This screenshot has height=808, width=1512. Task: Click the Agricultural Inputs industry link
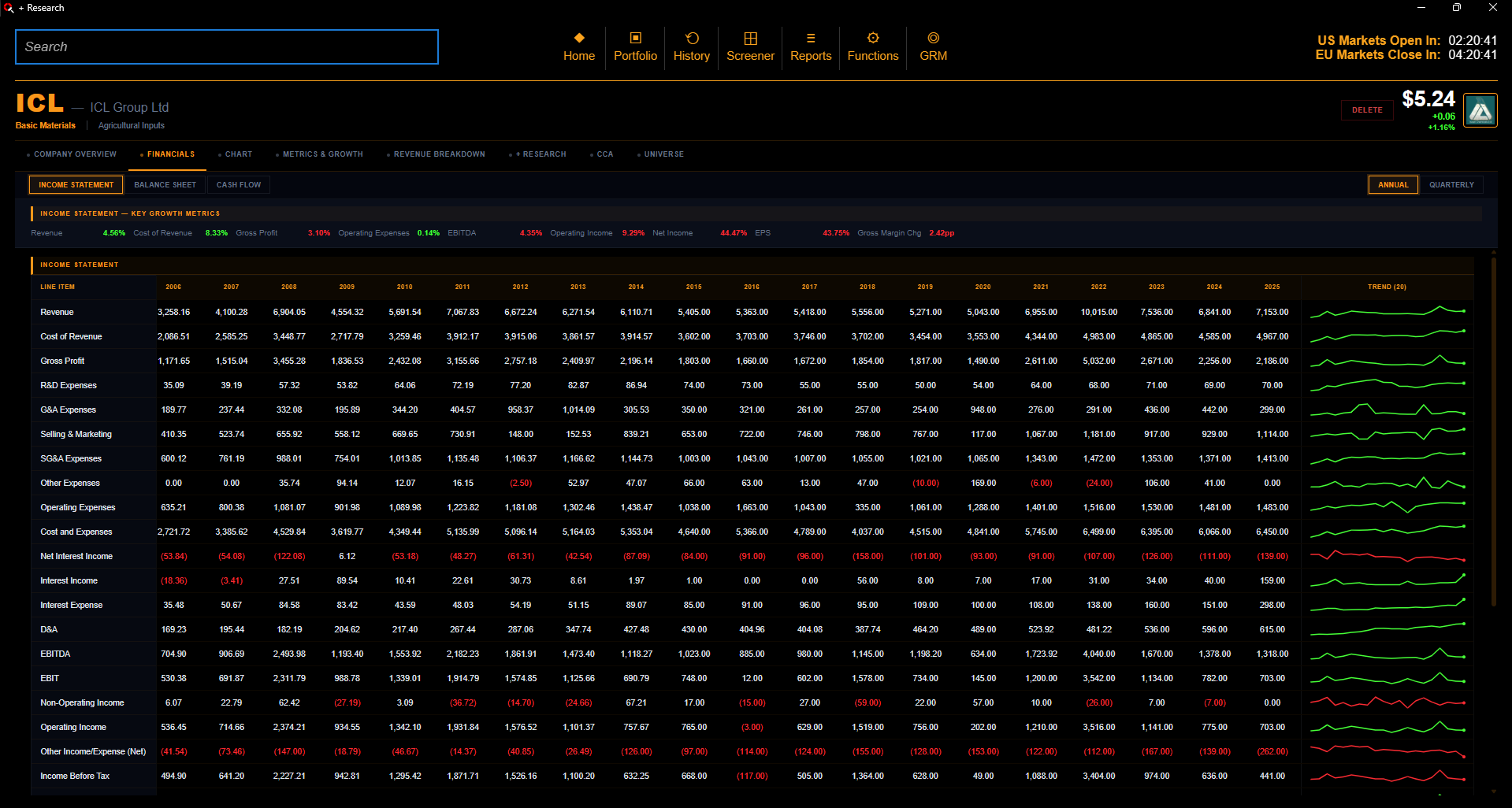(132, 126)
